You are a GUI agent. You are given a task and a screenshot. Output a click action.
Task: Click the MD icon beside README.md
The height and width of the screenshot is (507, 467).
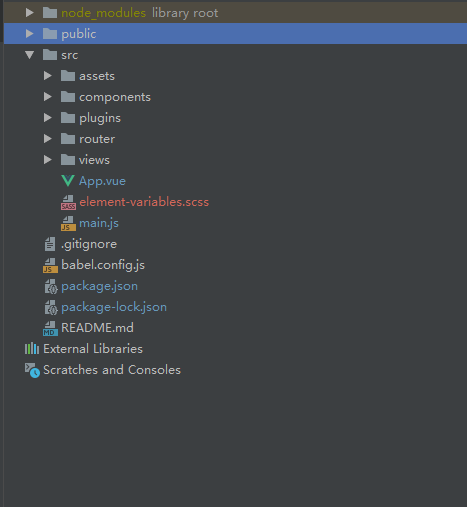pyautogui.click(x=50, y=328)
